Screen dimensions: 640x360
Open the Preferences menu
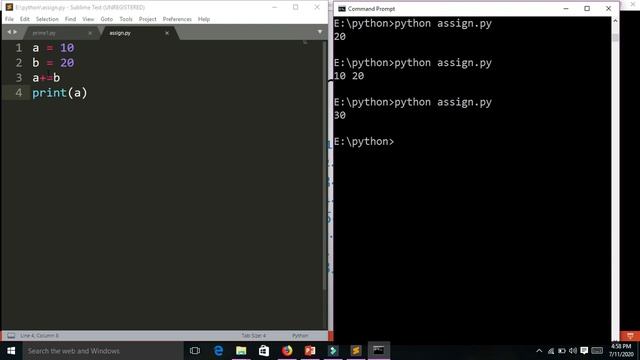(177, 19)
